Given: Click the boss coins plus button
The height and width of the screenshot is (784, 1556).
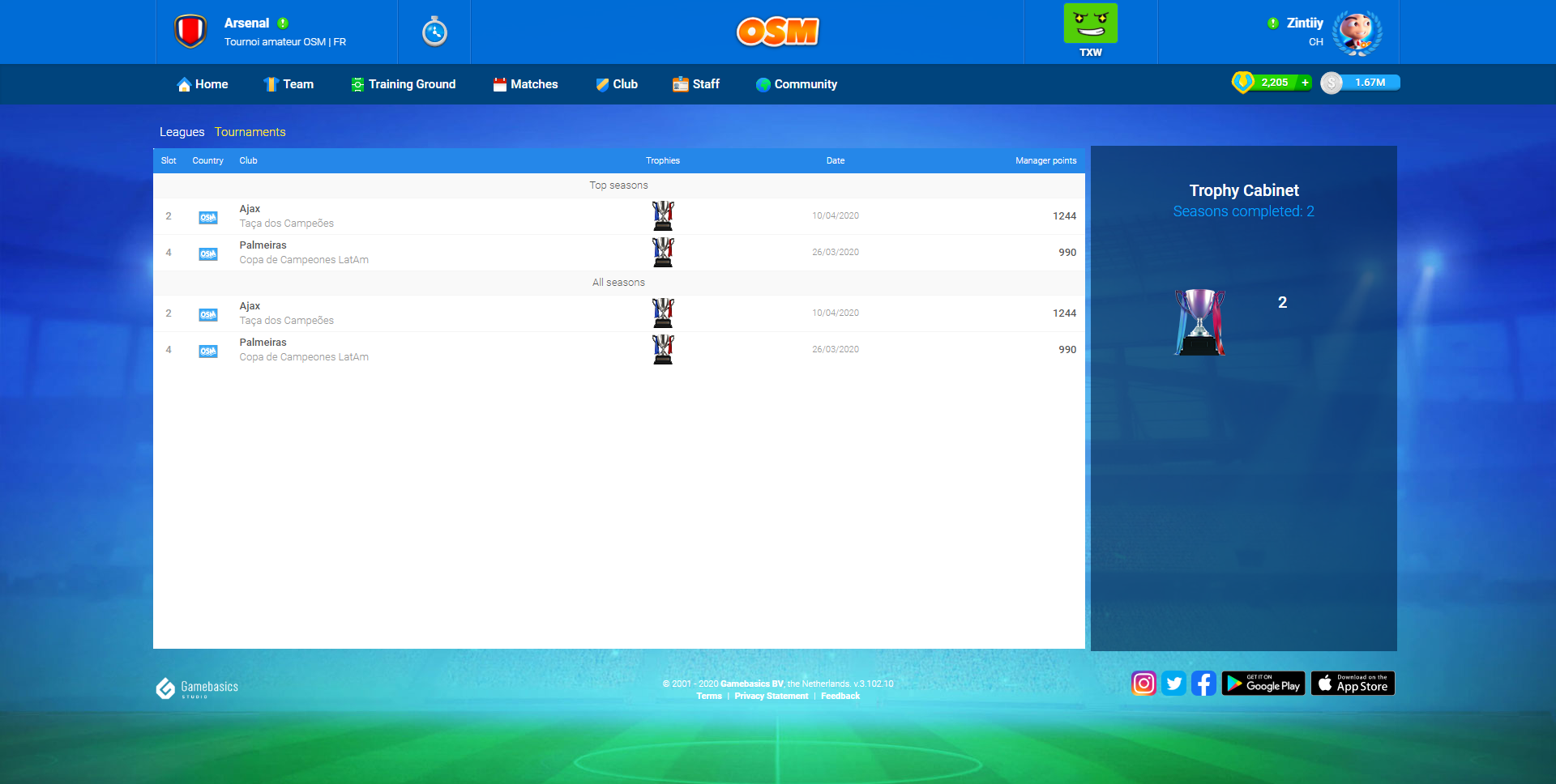Looking at the screenshot, I should tap(1305, 83).
